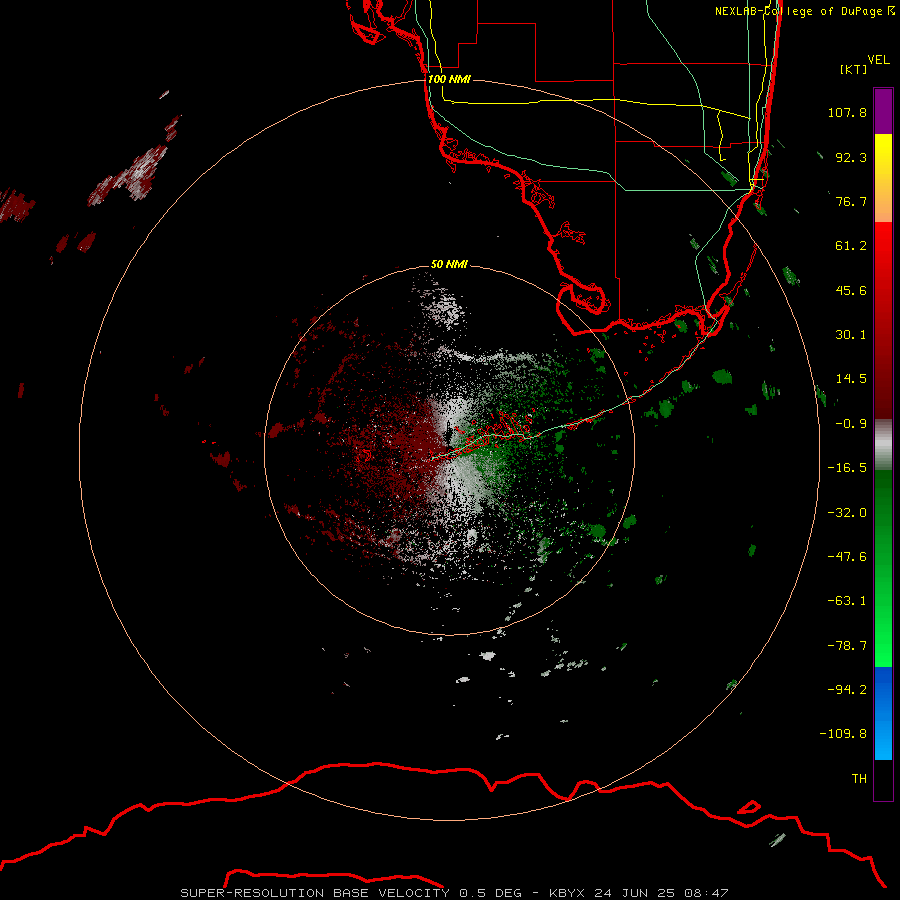
Task: Click the 50 NMI range ring label
Action: pyautogui.click(x=449, y=264)
